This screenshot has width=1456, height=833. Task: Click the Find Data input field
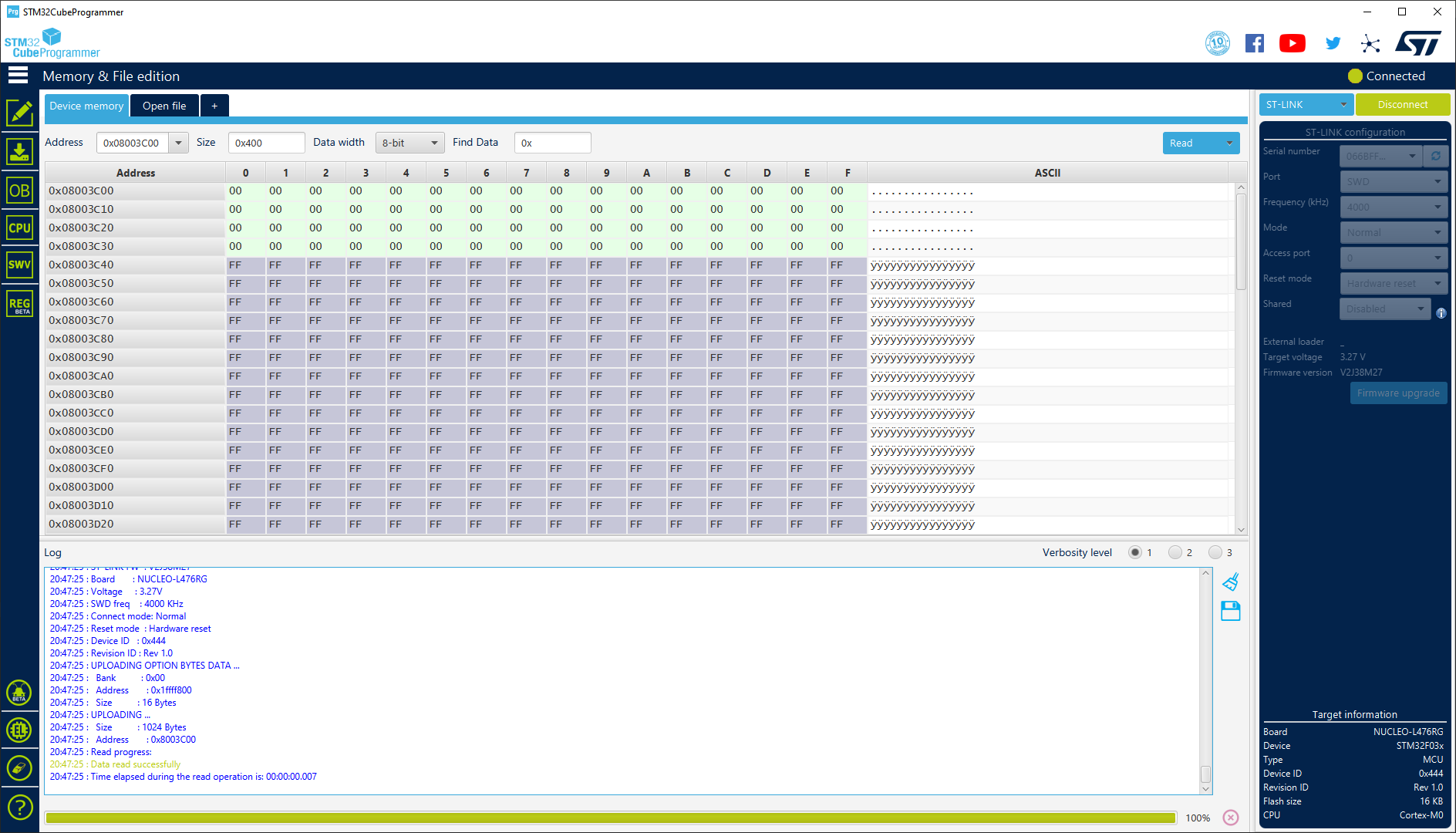tap(552, 143)
